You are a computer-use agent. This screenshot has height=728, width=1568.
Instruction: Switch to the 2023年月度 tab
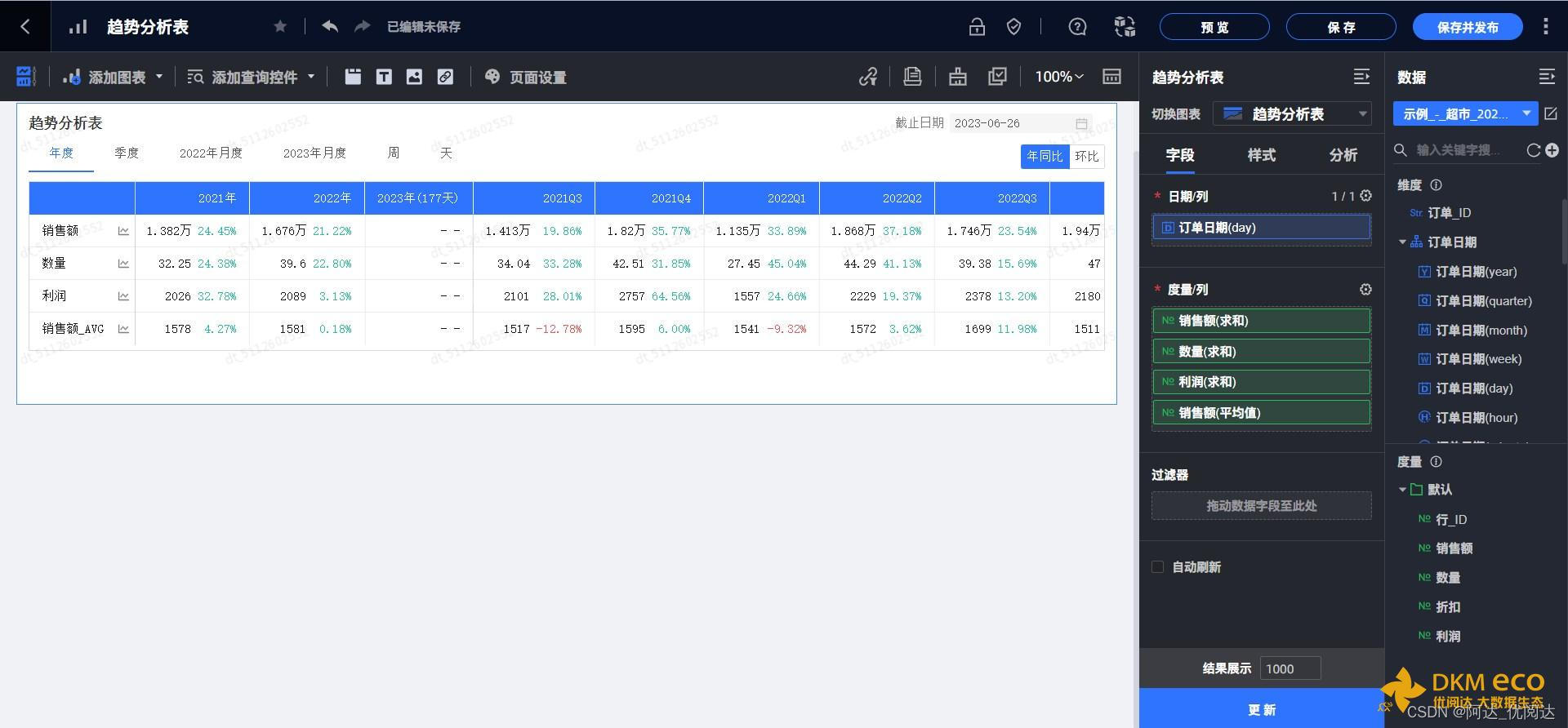[314, 153]
